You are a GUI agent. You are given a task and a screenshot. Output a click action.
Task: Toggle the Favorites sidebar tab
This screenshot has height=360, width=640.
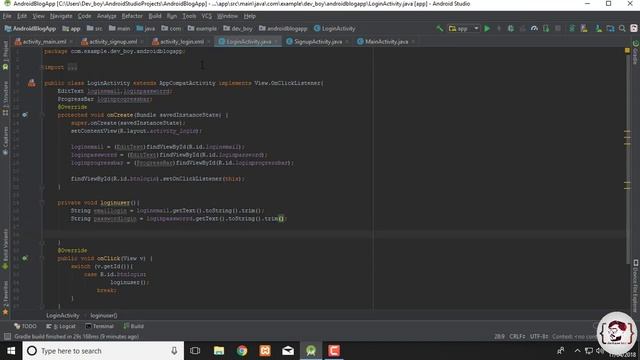point(5,297)
